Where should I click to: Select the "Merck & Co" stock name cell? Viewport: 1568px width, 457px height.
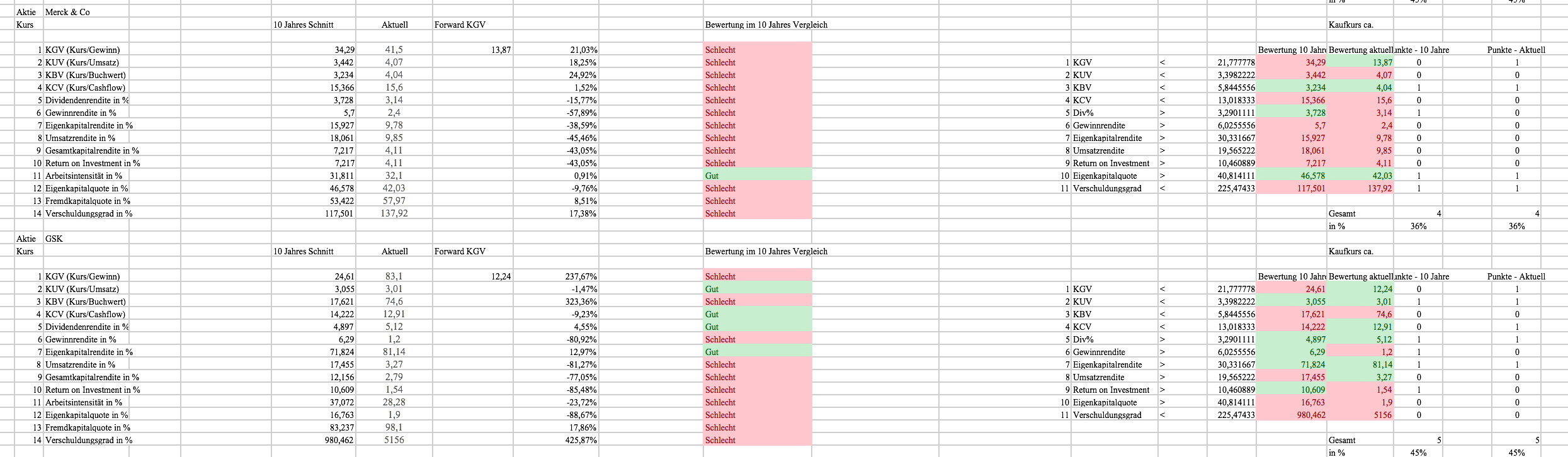67,12
